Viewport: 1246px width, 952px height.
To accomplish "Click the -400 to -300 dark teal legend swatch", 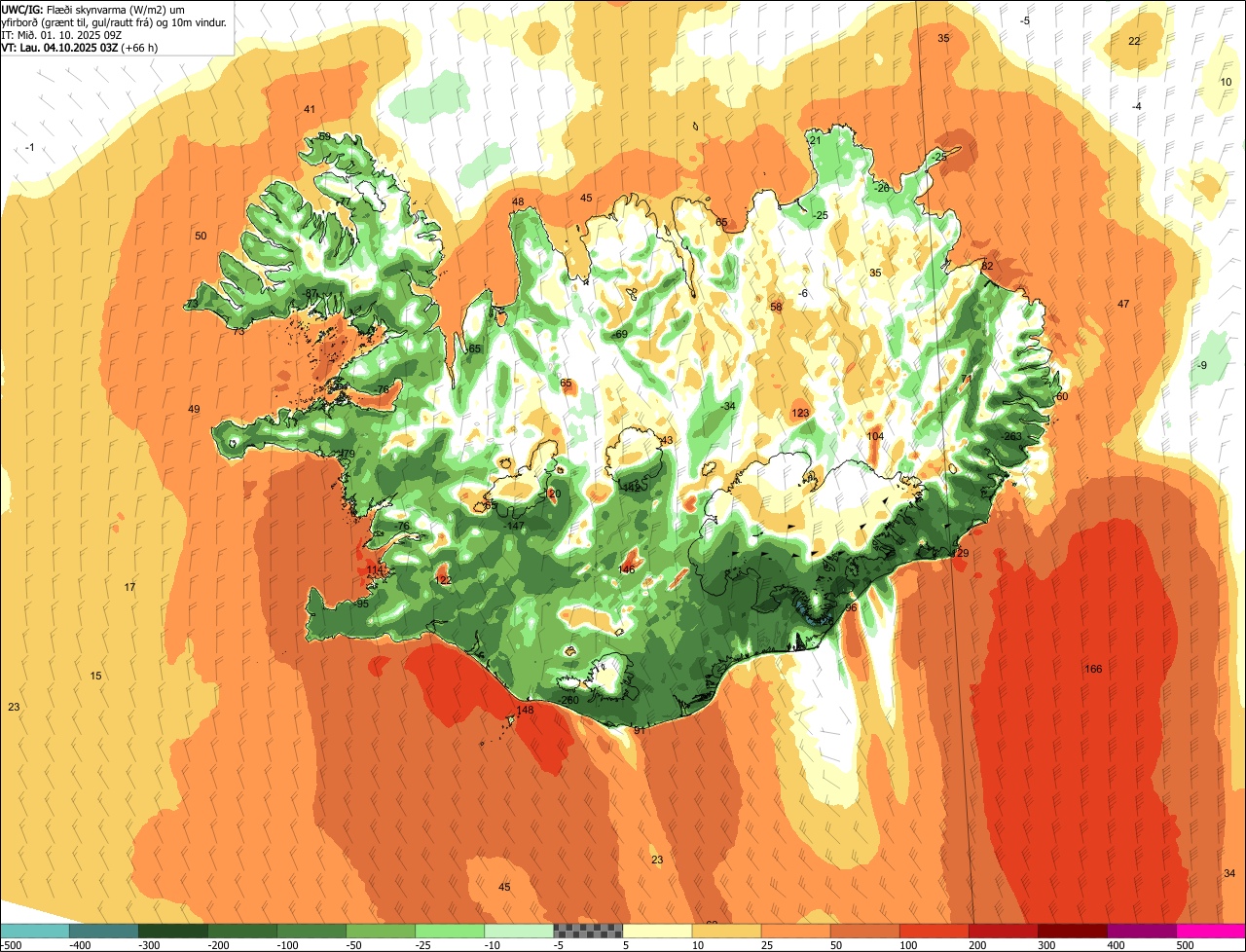I will click(x=103, y=931).
